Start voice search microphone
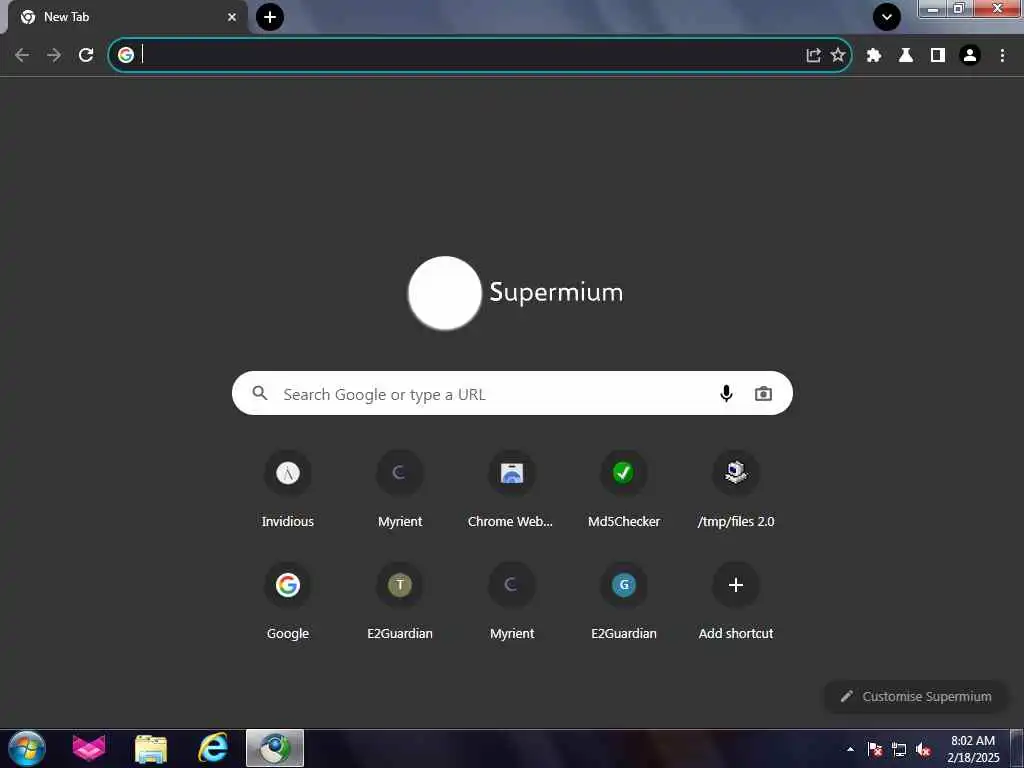Screen dimensions: 1024x768 coord(726,393)
